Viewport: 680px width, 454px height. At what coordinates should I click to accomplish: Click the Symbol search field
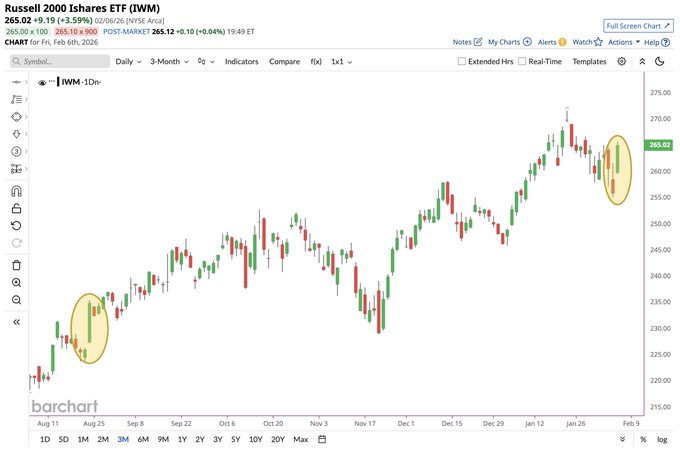[60, 61]
